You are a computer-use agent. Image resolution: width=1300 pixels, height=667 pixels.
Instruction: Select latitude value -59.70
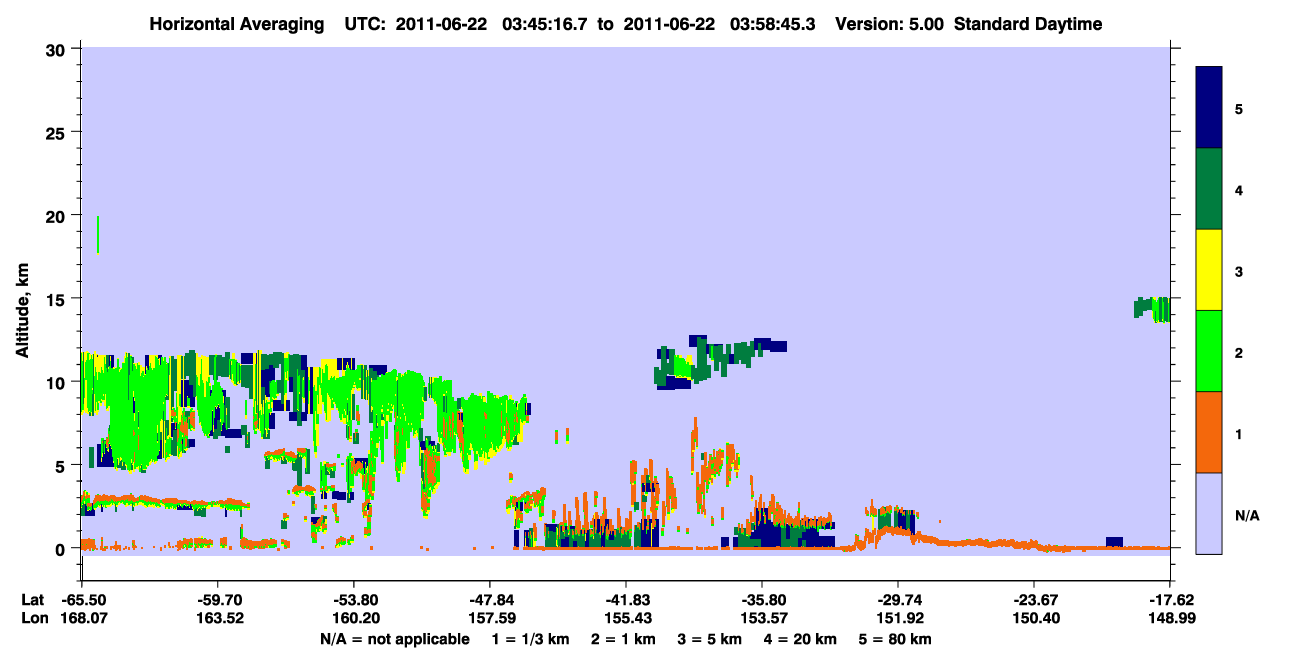(x=217, y=600)
